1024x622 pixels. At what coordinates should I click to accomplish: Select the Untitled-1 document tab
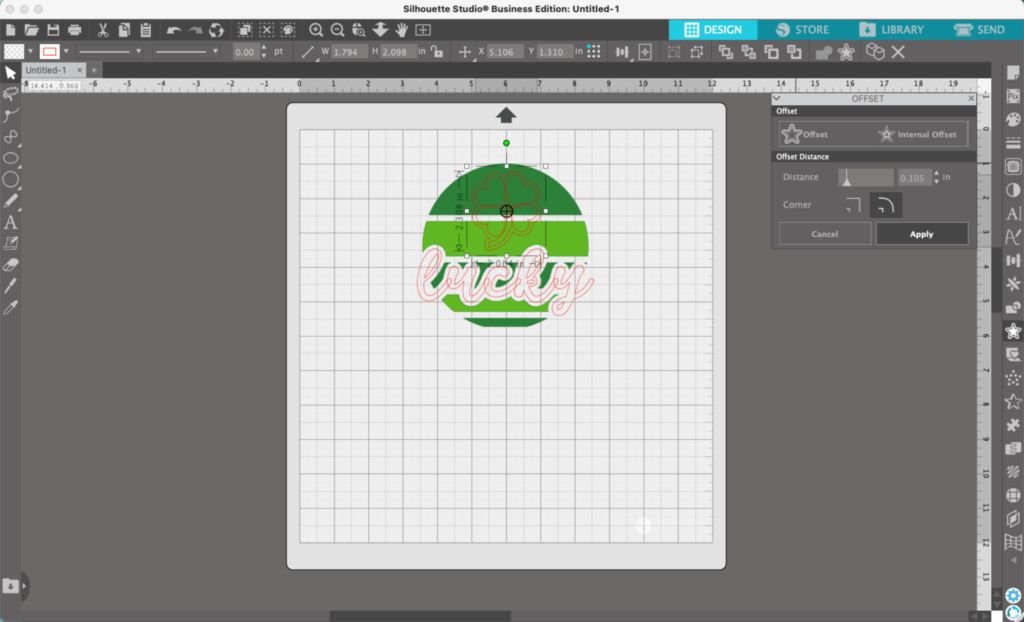pyautogui.click(x=46, y=70)
